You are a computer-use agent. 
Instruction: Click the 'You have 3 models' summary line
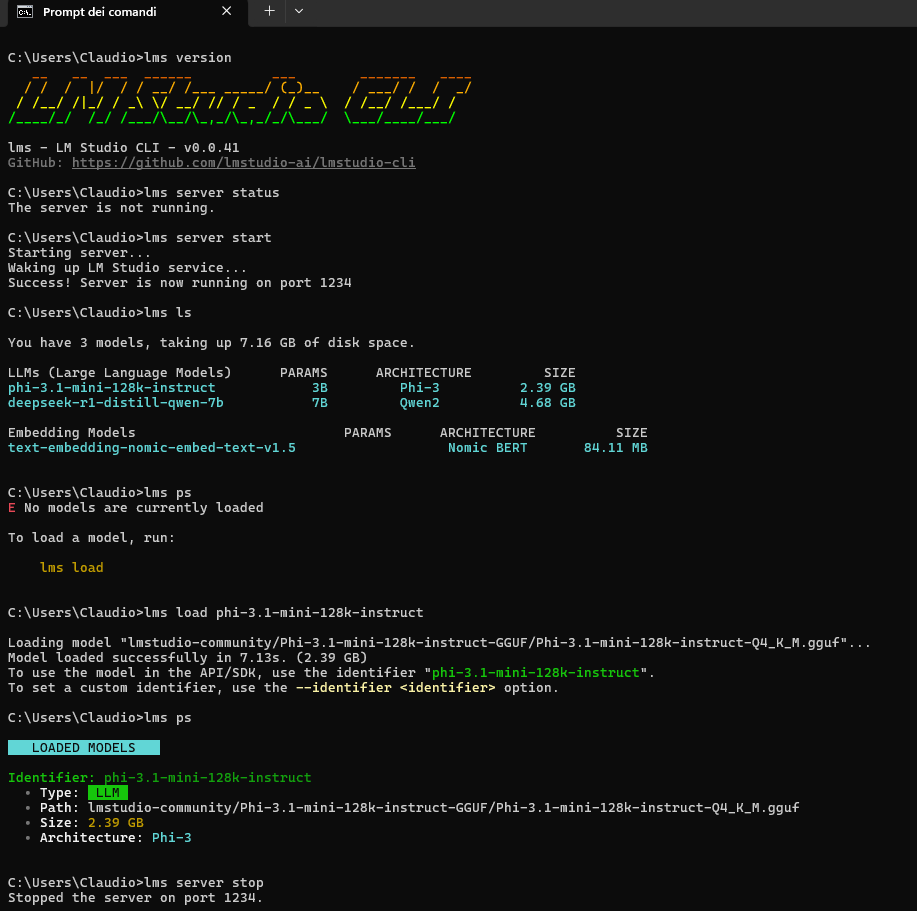(x=211, y=343)
